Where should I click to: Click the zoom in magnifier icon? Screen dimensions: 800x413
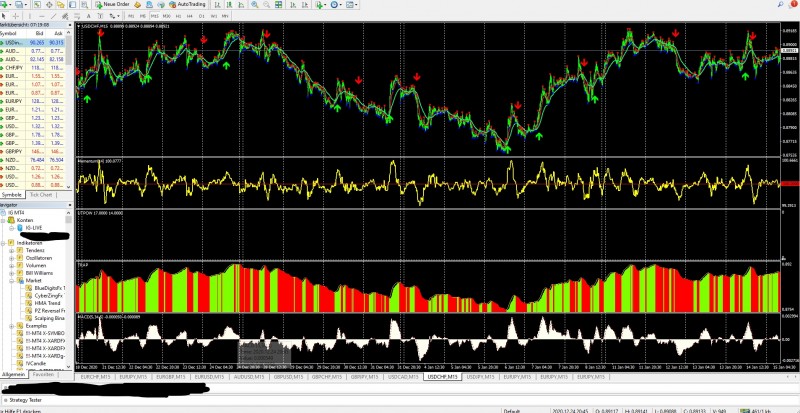pos(254,5)
